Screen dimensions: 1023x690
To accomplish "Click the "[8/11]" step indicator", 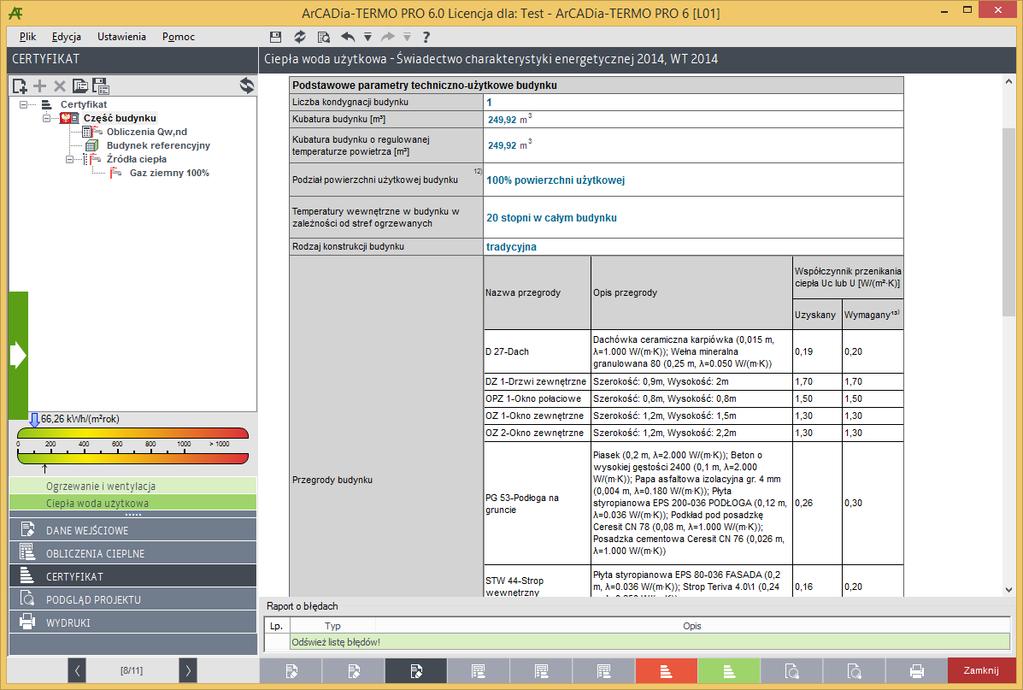I will [132, 670].
